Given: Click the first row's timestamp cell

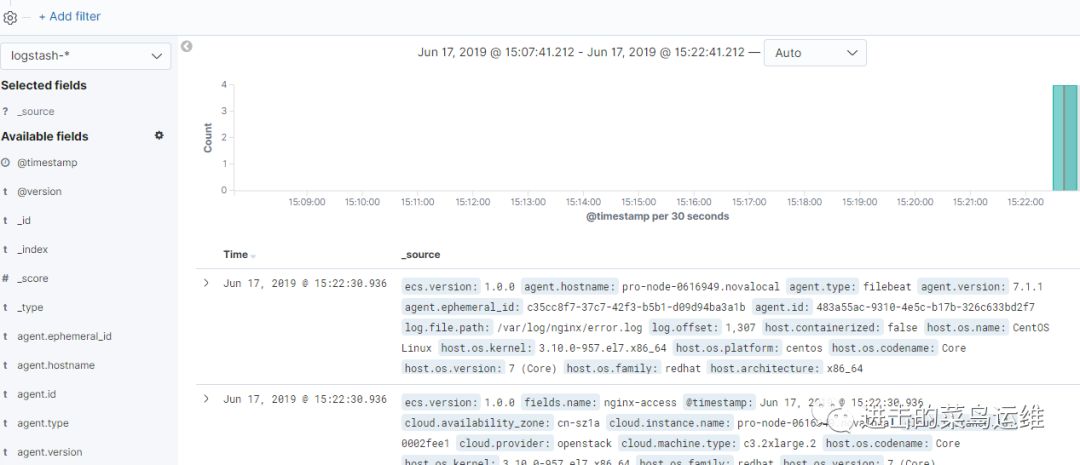Looking at the screenshot, I should point(305,283).
